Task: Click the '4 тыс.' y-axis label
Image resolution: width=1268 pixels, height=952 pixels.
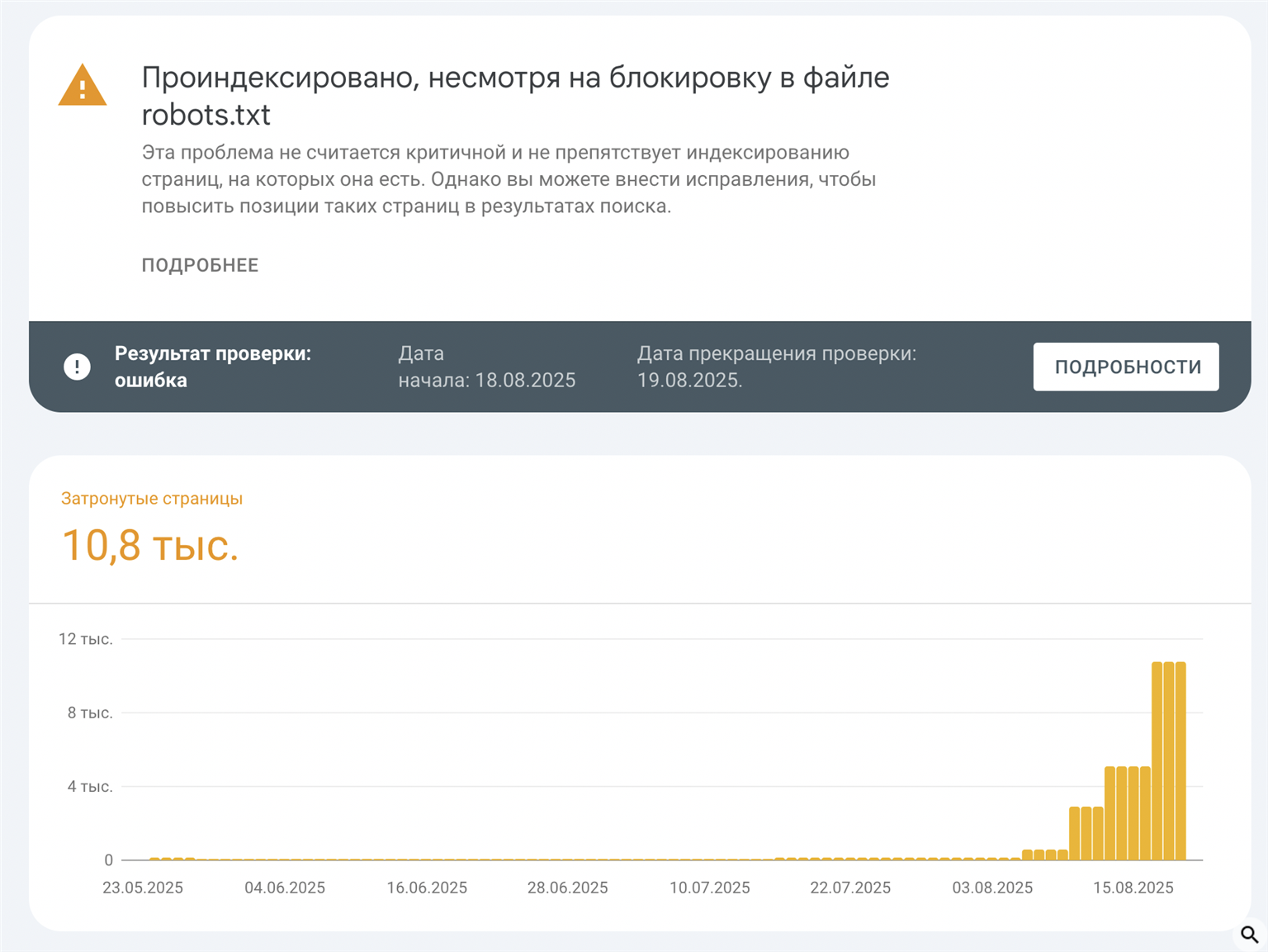Action: (90, 787)
